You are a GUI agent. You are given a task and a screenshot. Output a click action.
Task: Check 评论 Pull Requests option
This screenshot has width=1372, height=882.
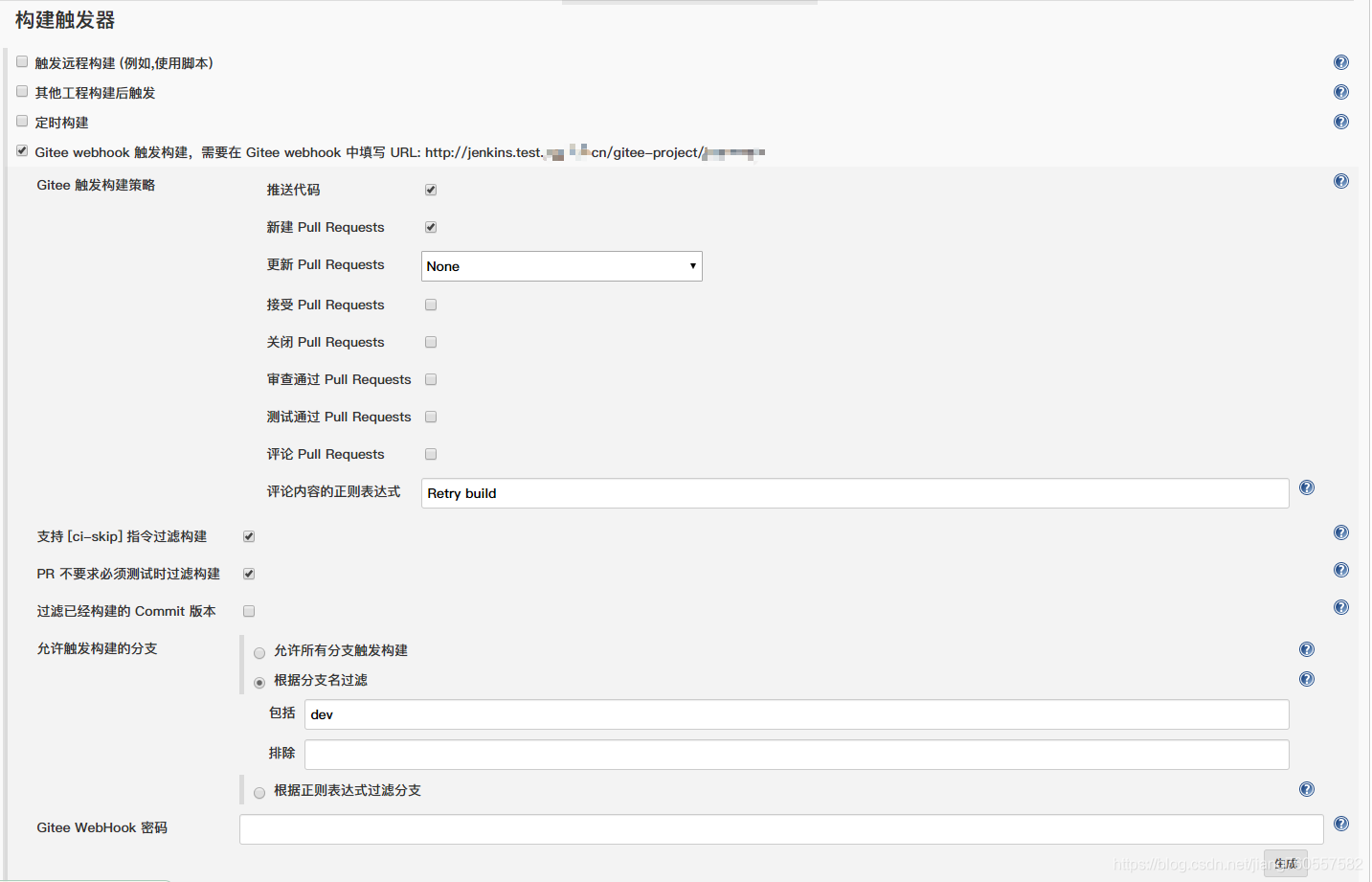tap(430, 453)
